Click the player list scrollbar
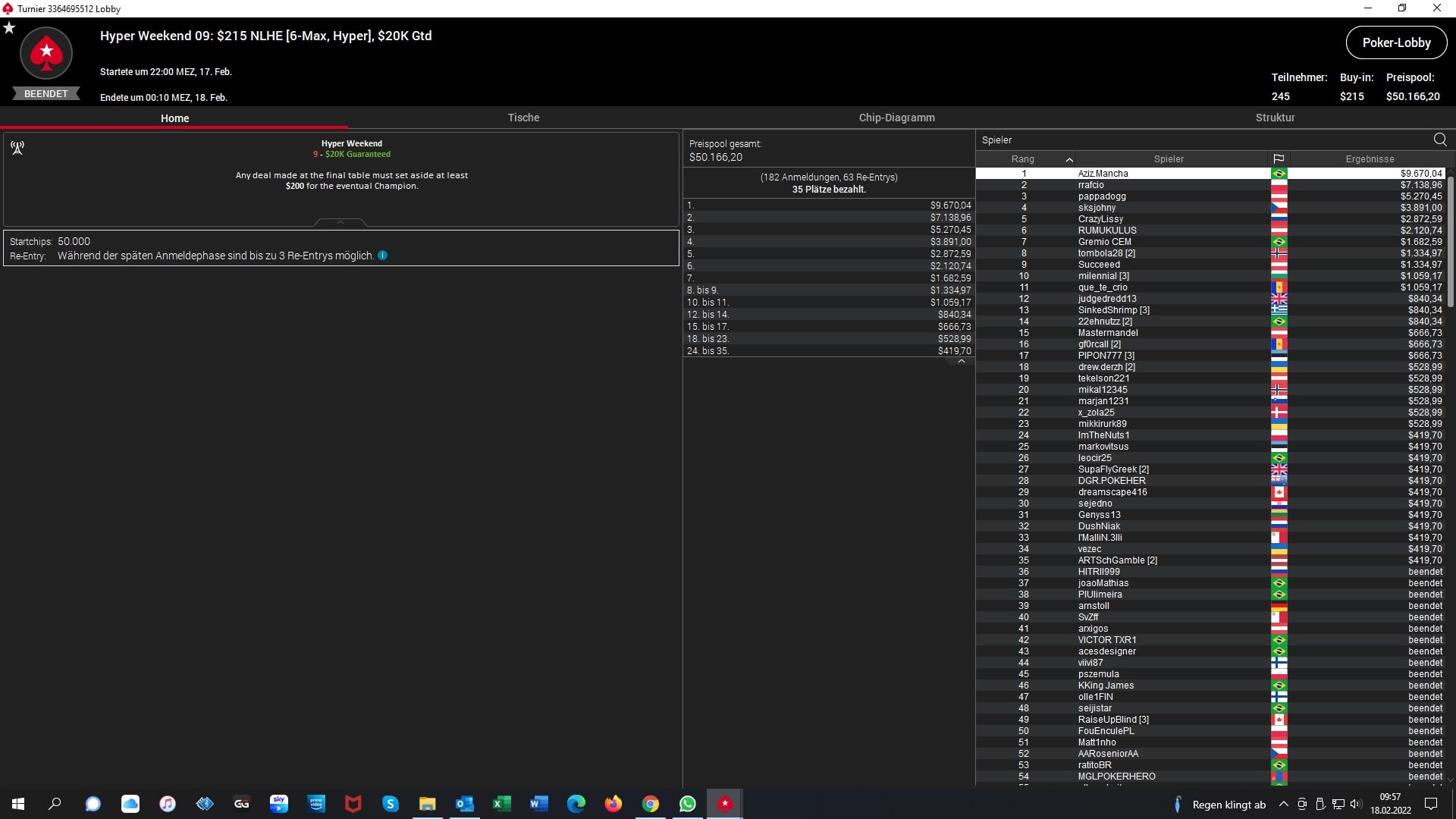Screen dimensions: 1456x819 [1450, 243]
